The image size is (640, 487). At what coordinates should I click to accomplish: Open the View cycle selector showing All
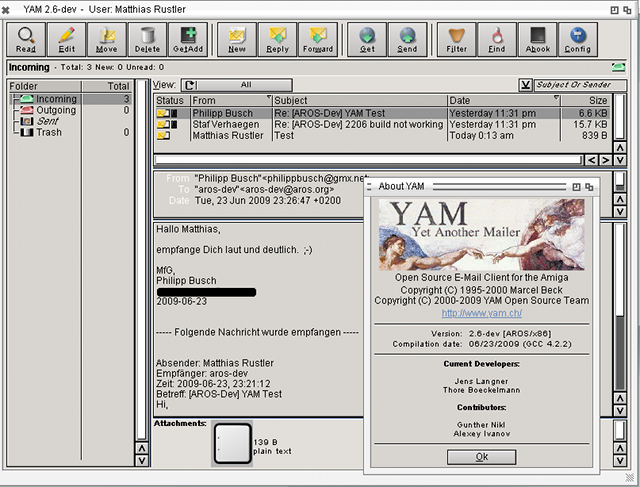[x=236, y=85]
